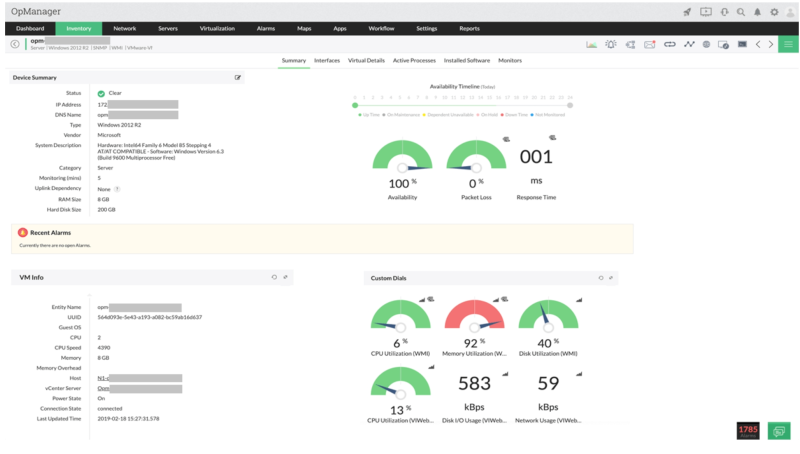800x454 pixels.
Task: Open graph icon for Disk Utilization (WMI) dial
Action: click(579, 300)
